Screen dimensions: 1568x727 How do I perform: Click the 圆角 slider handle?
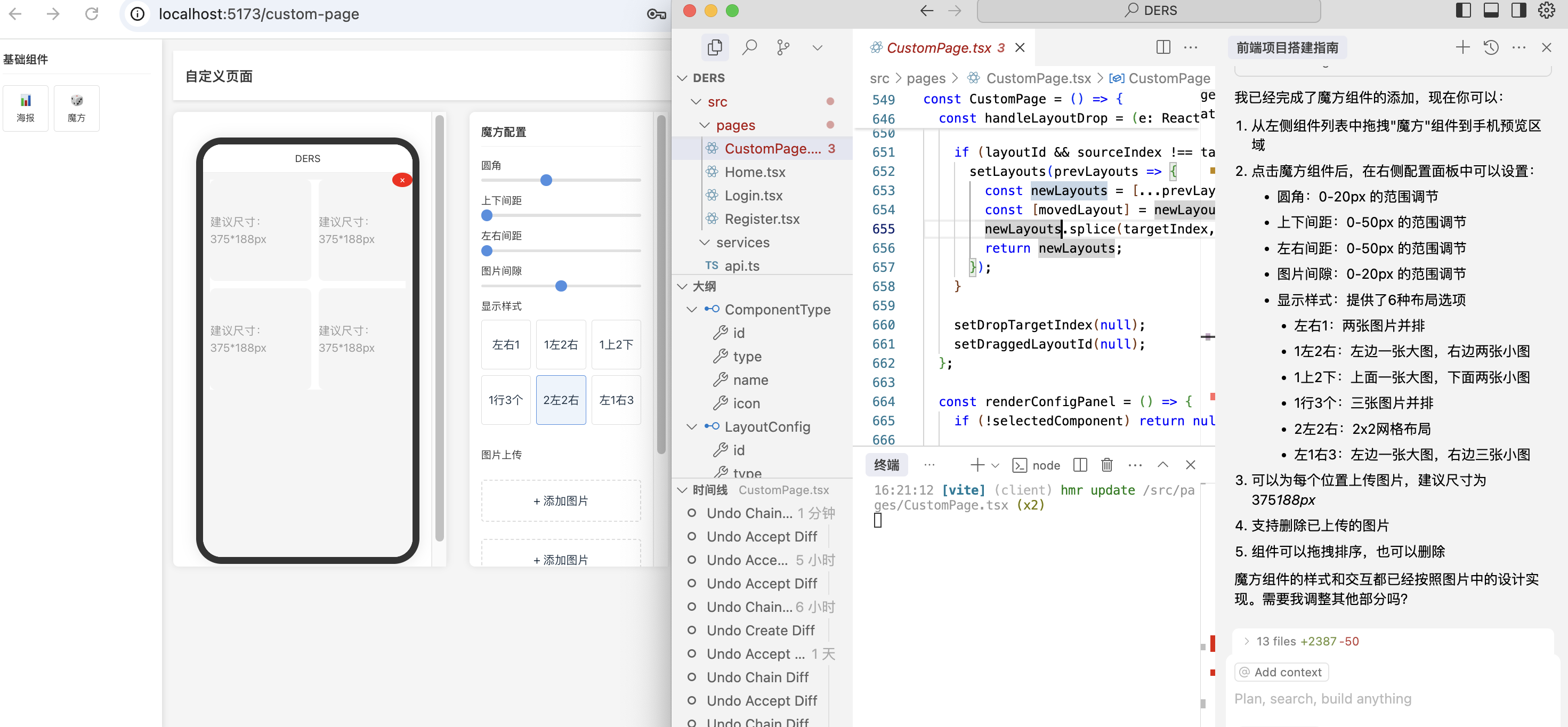tap(546, 180)
